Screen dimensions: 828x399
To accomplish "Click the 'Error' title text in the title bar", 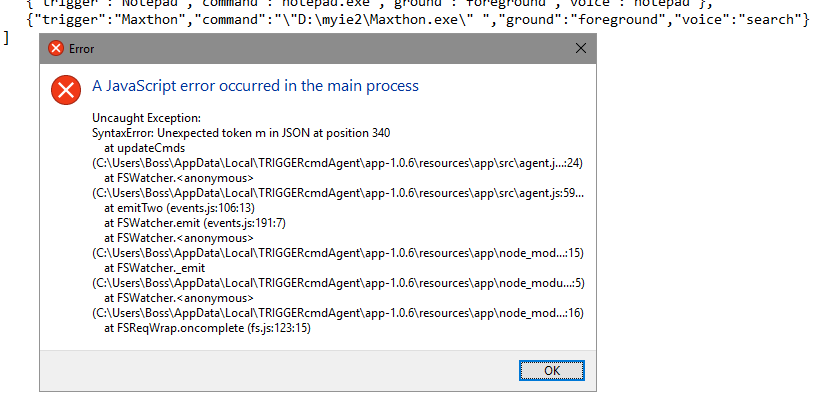I will pyautogui.click(x=81, y=49).
